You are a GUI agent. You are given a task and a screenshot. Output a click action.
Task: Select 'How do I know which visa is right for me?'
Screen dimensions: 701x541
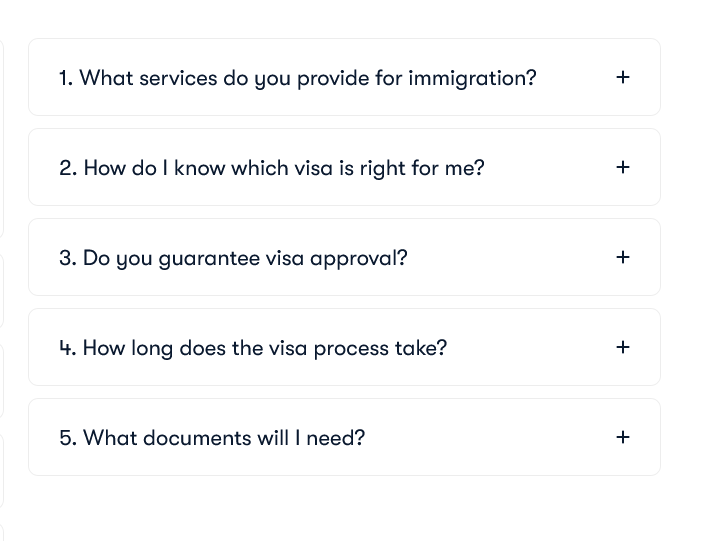pyautogui.click(x=284, y=168)
